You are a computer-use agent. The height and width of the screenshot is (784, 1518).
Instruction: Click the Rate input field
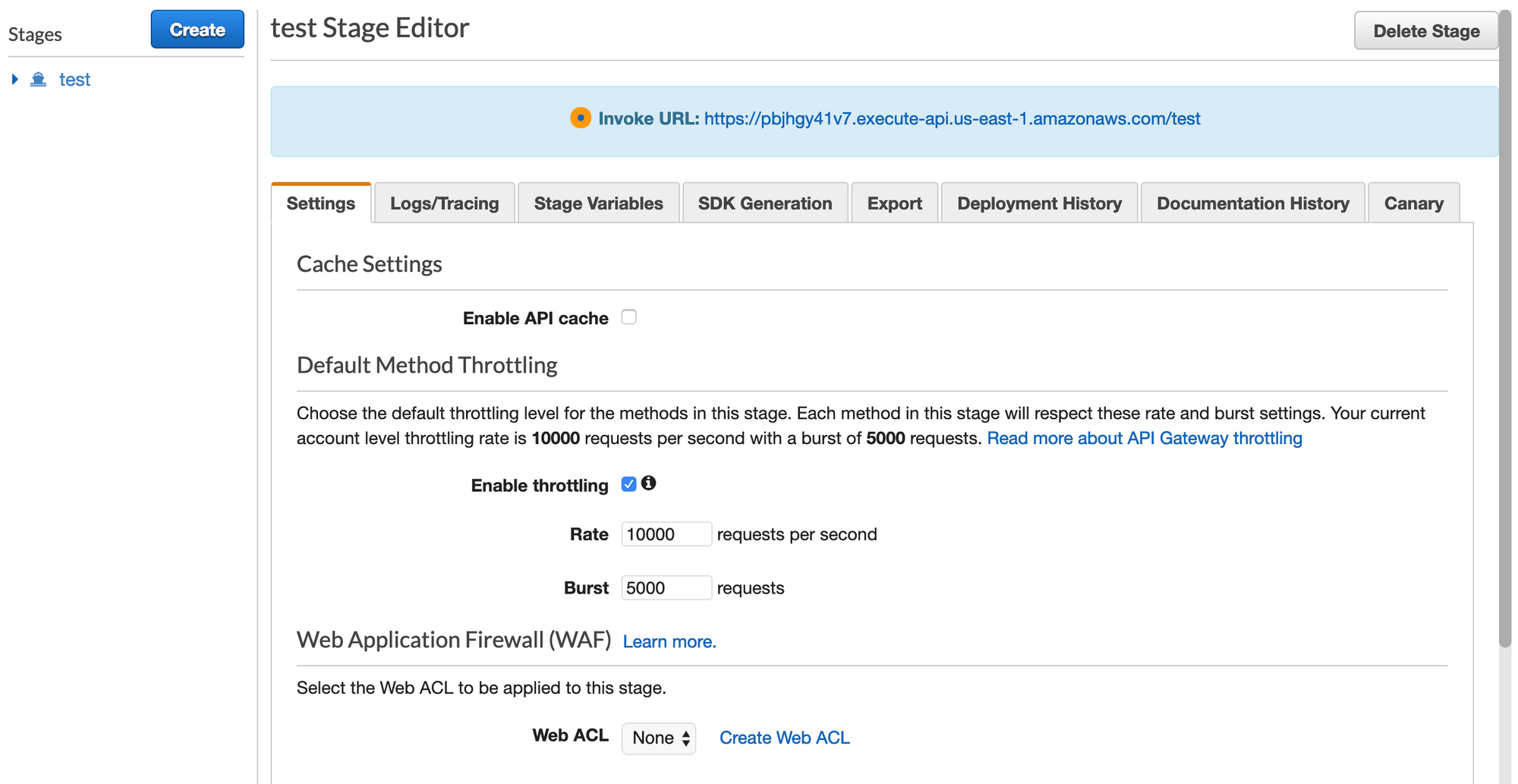pyautogui.click(x=666, y=534)
